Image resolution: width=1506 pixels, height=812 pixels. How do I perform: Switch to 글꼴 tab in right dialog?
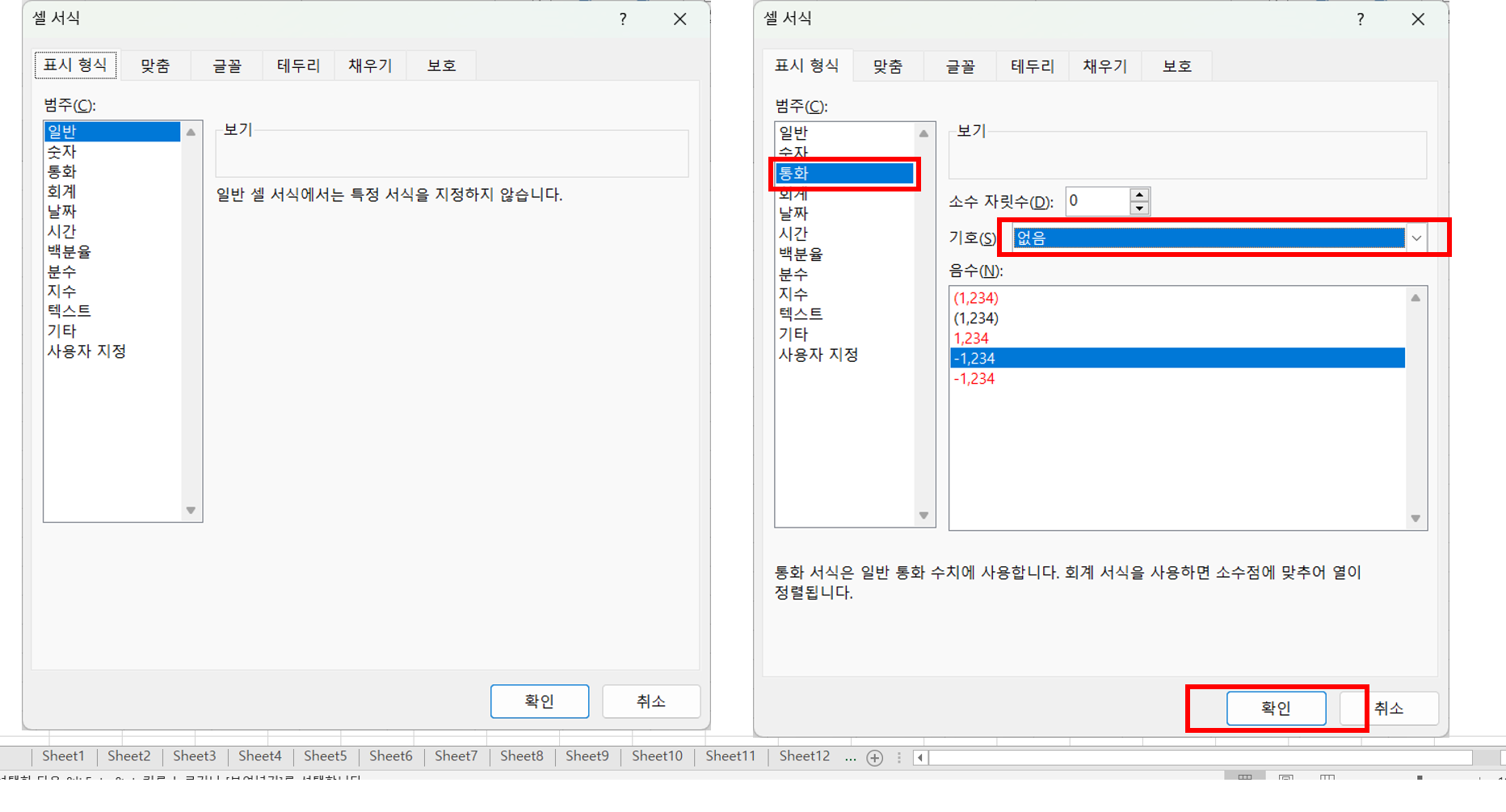pos(960,66)
